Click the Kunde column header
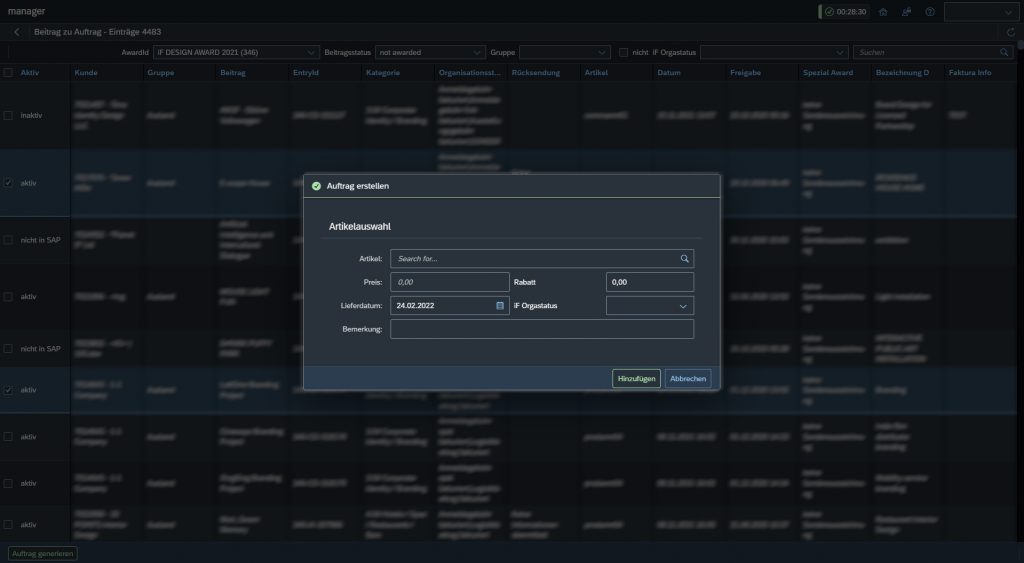Viewport: 1024px width, 563px height. pyautogui.click(x=86, y=73)
